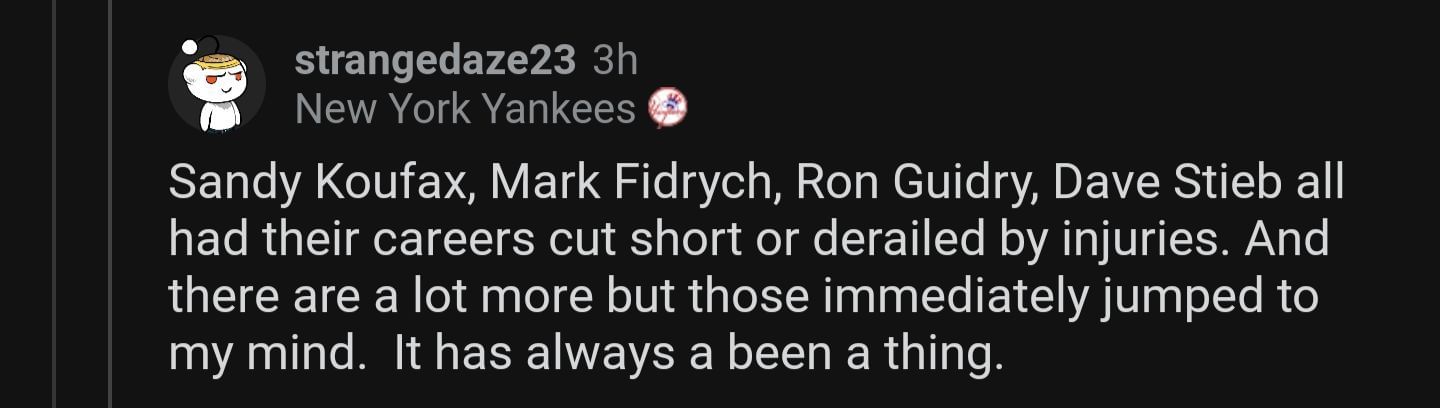Open strangedaze23's Snoo avatar
The image size is (1440, 408).
216,85
